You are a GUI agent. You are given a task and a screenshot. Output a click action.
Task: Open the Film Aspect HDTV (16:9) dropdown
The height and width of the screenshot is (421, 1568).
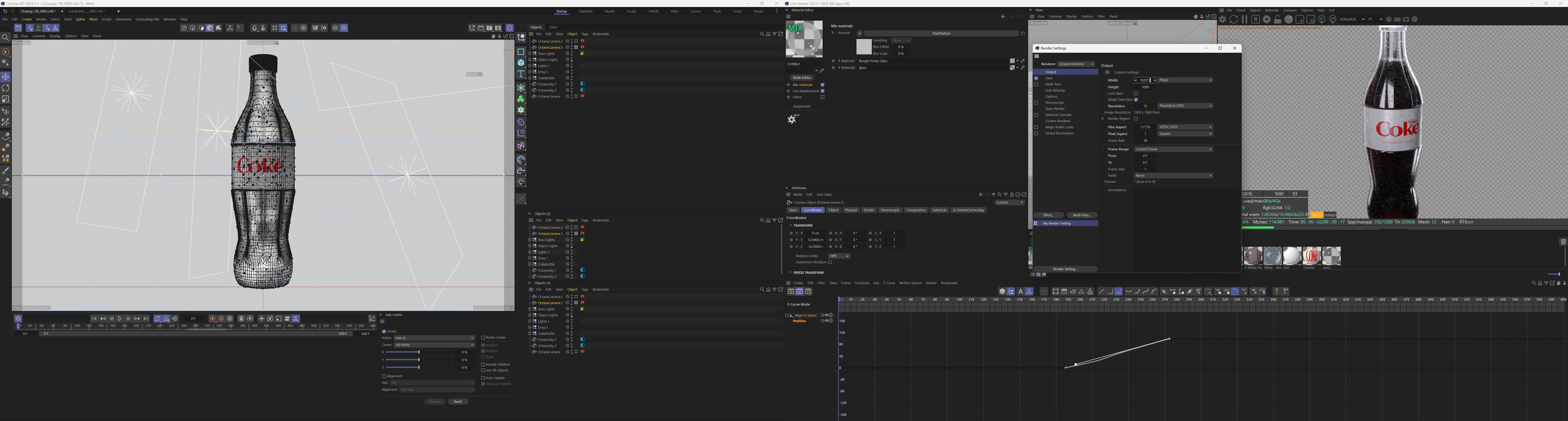(1185, 127)
